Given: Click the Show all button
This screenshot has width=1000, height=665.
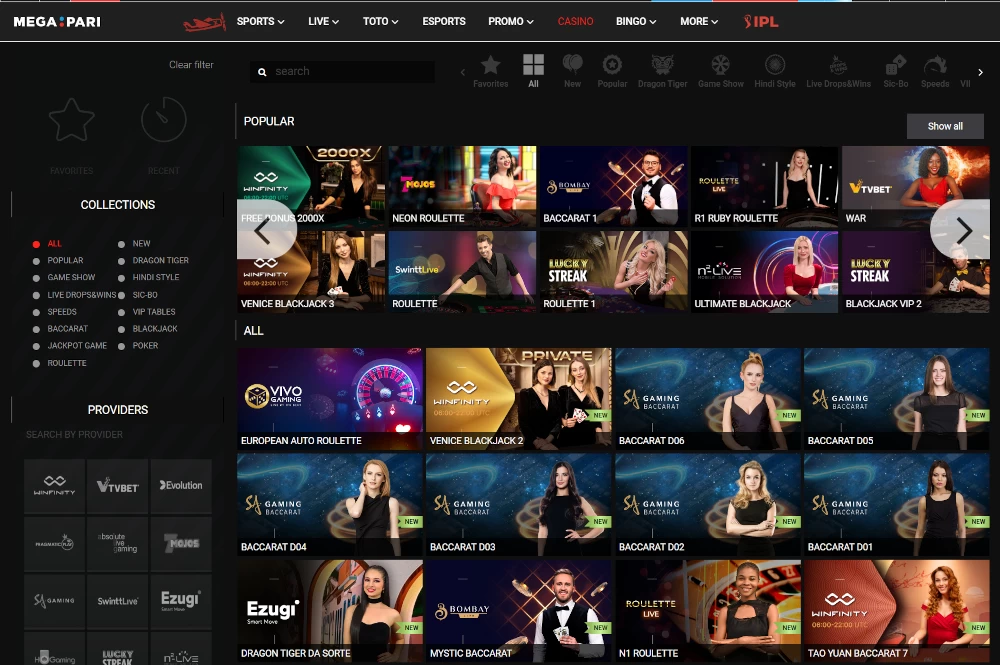Looking at the screenshot, I should tap(945, 126).
